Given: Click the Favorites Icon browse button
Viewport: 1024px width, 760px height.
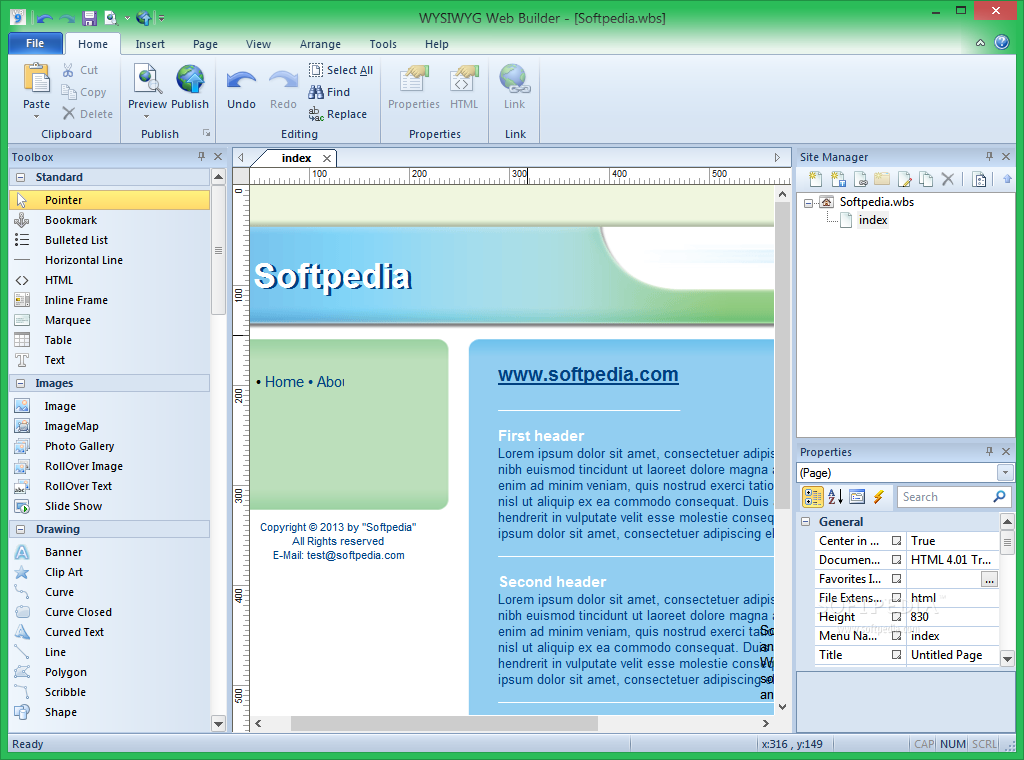Looking at the screenshot, I should 989,578.
